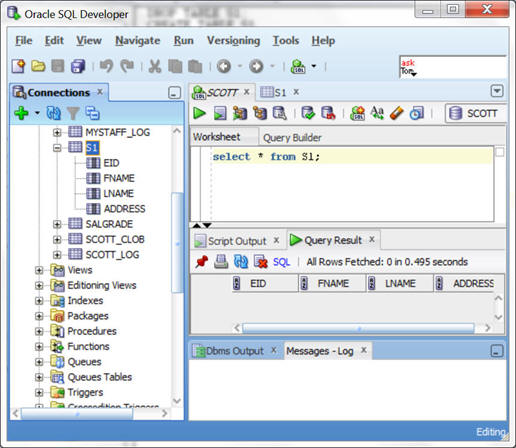This screenshot has height=448, width=516.
Task: Expand the Procedures folder
Action: (x=39, y=331)
